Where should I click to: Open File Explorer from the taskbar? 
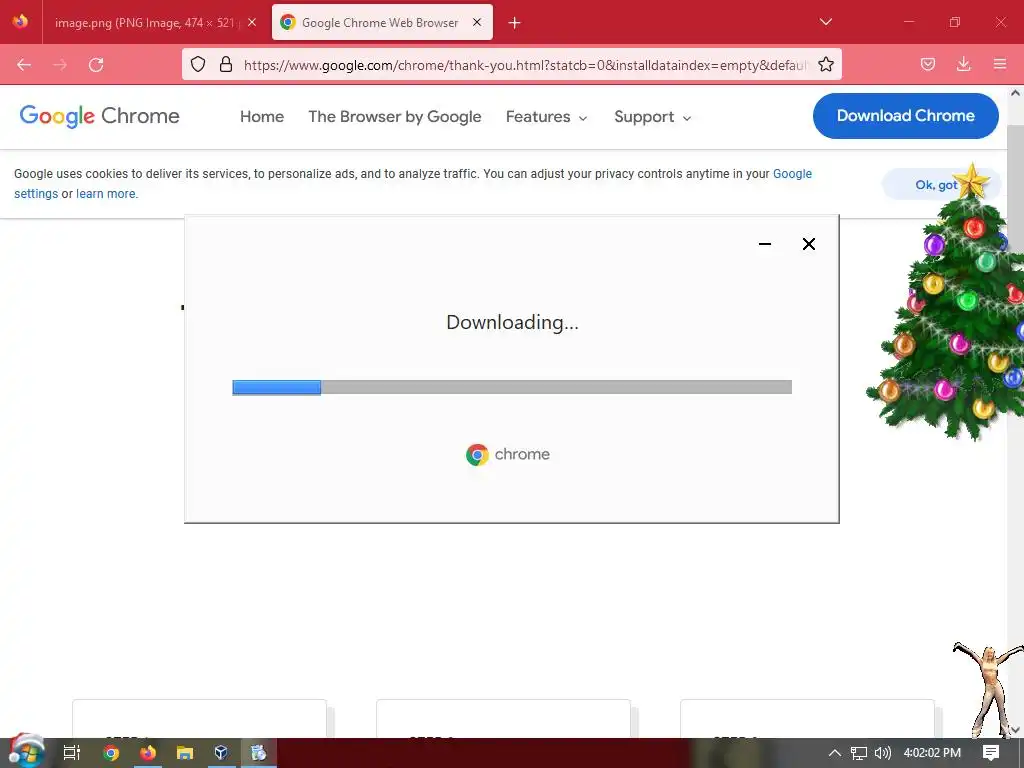point(185,753)
